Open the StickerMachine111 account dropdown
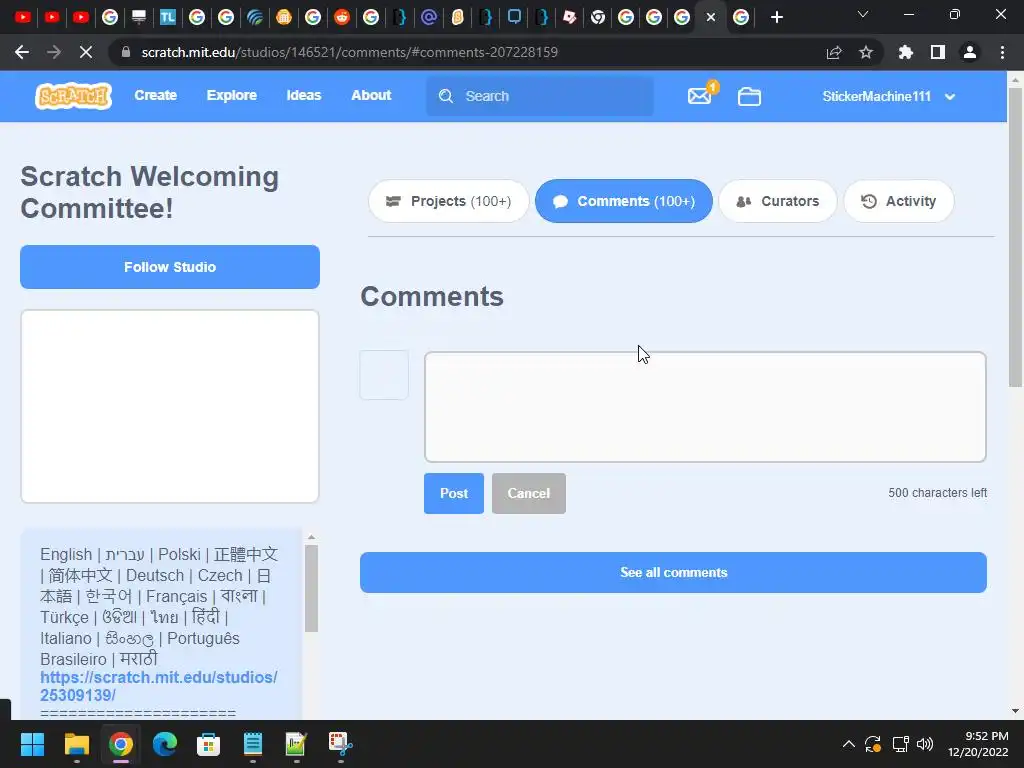1024x768 pixels. [x=889, y=96]
